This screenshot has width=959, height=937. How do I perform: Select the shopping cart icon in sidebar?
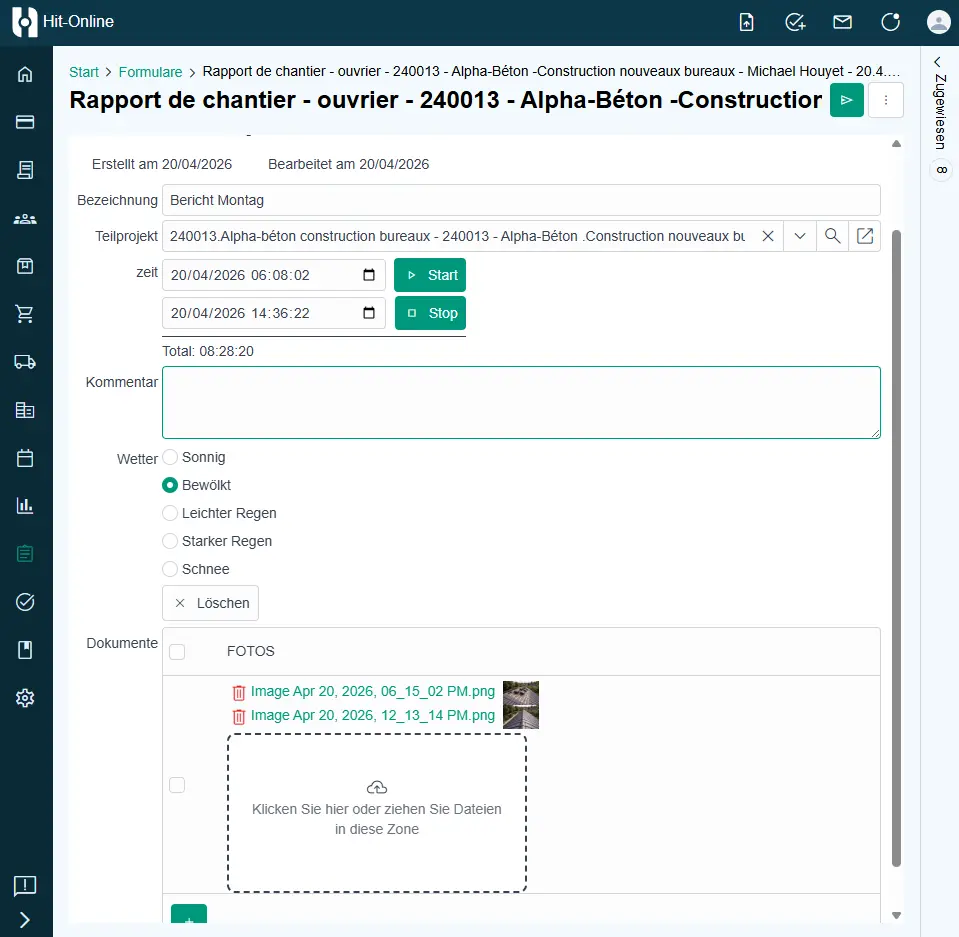click(24, 313)
